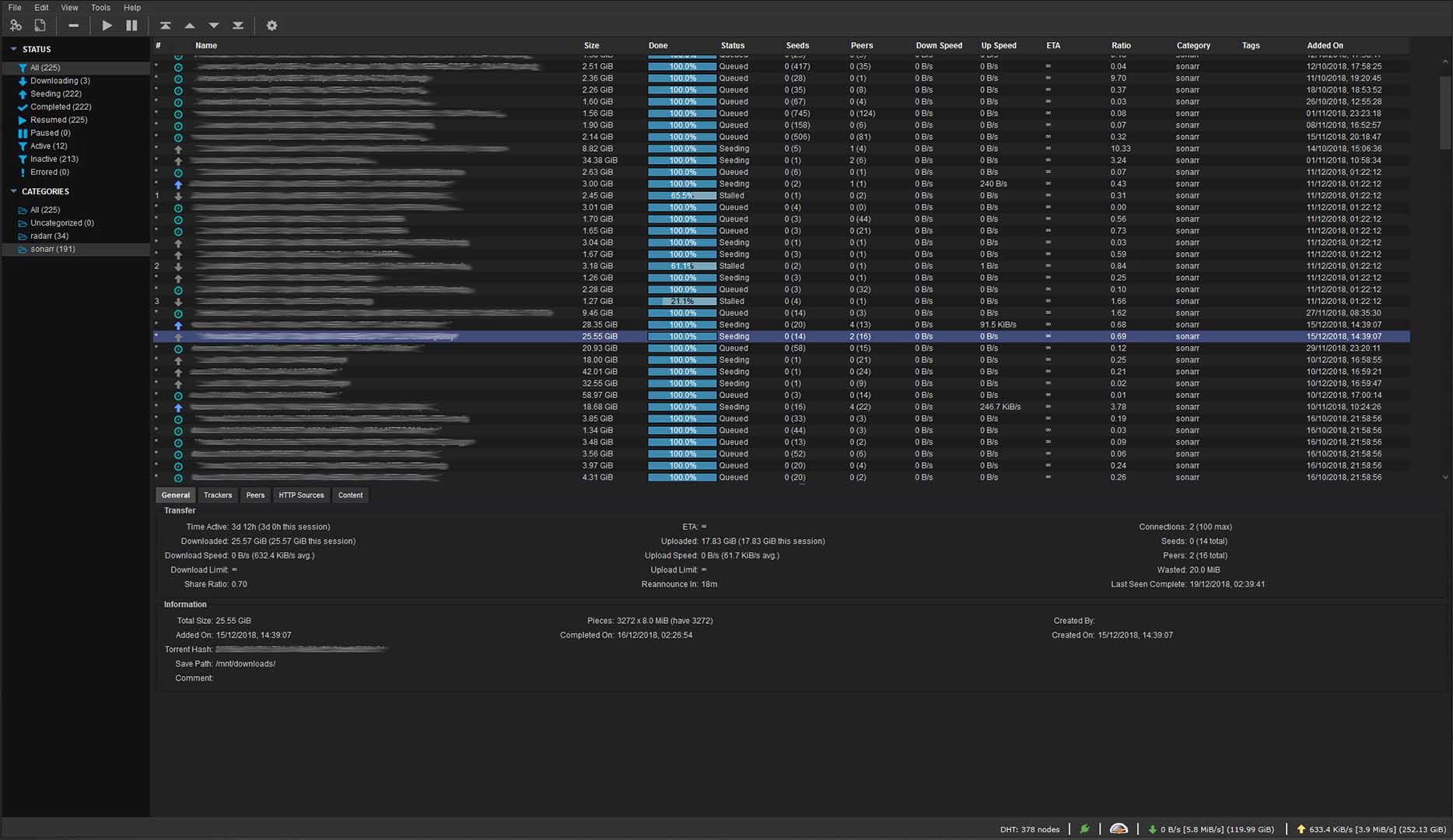Sort torrents by the Size column header
1453x840 pixels.
click(x=591, y=45)
